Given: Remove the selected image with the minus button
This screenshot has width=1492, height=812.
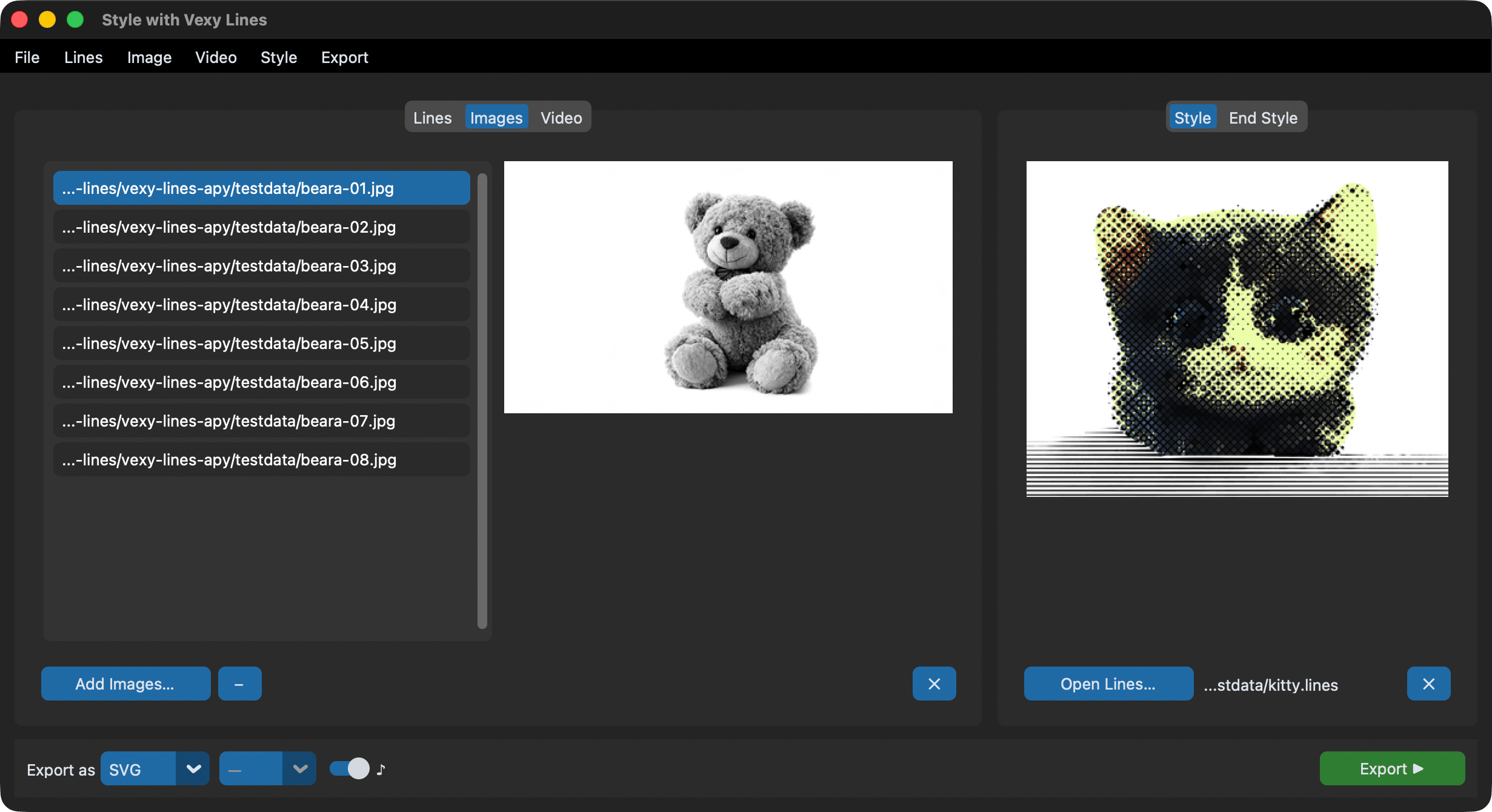Looking at the screenshot, I should 239,684.
